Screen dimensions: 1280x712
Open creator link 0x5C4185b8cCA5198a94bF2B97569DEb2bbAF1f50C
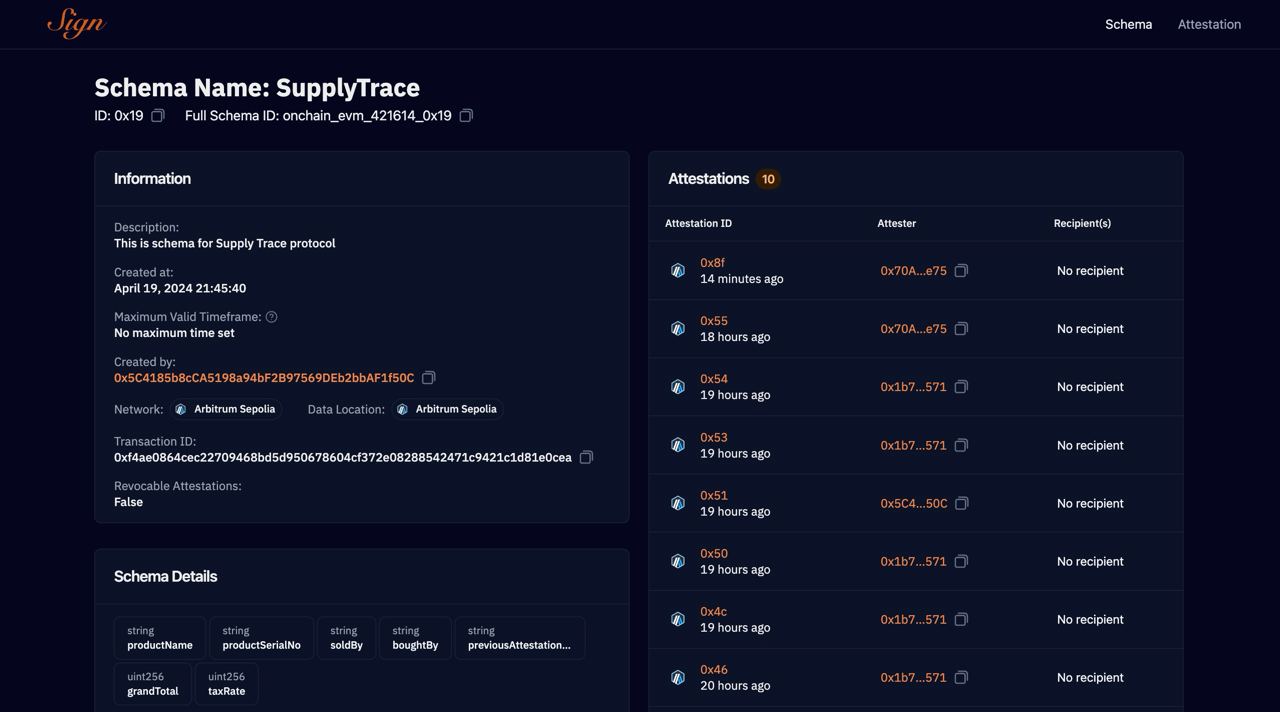coord(263,377)
